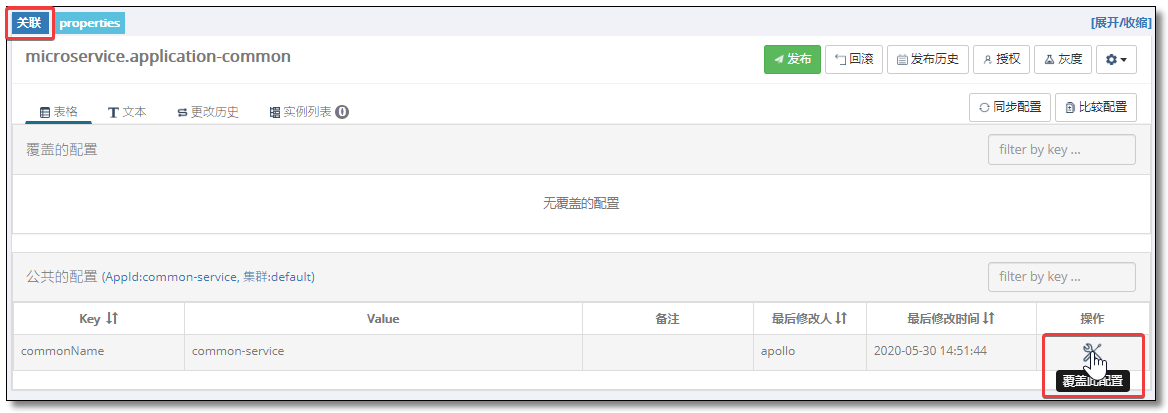Viewport: 1168px width, 413px height.
Task: Open the gear settings dropdown
Action: pyautogui.click(x=1116, y=60)
